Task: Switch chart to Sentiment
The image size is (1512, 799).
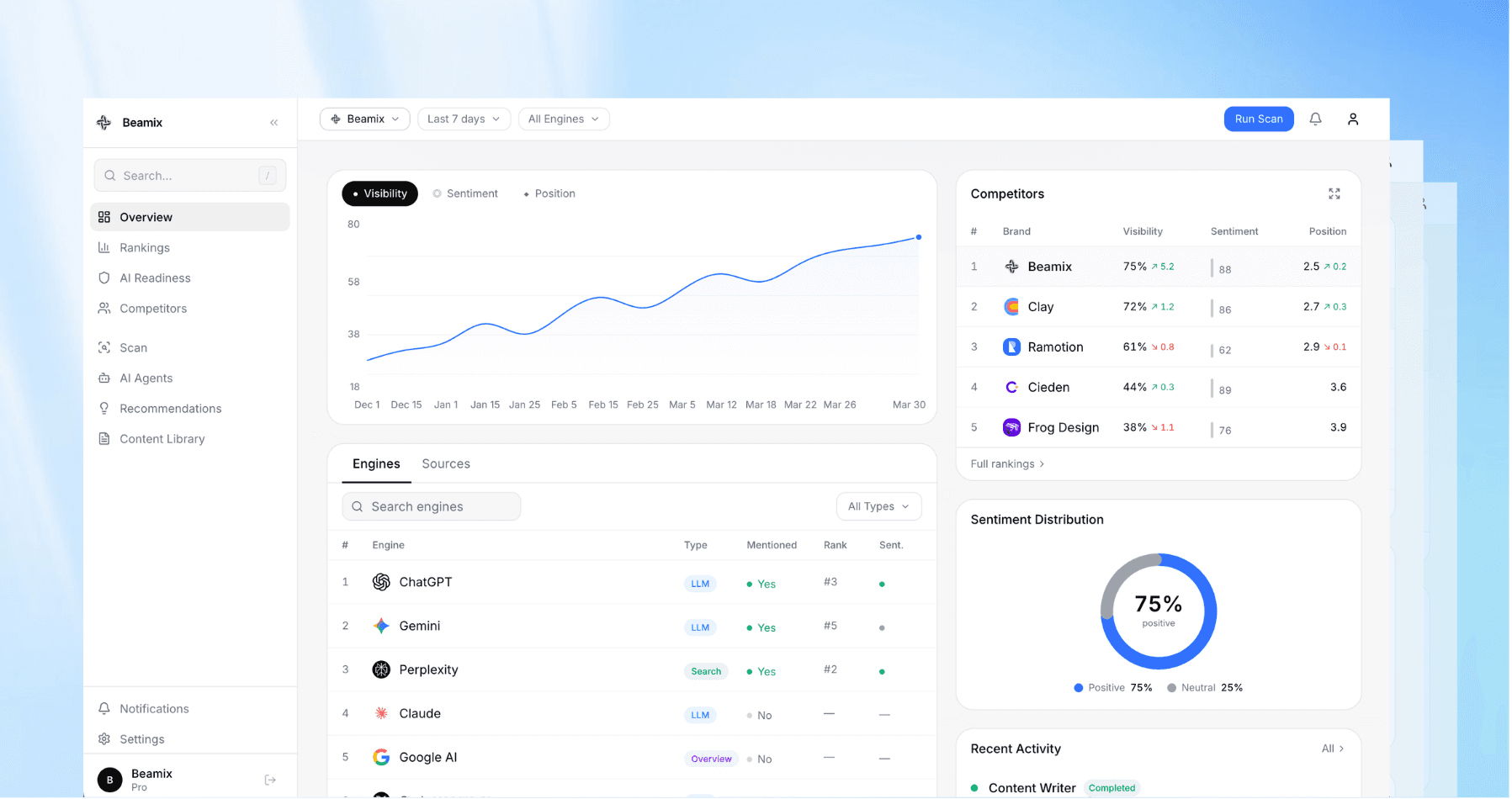Action: click(x=466, y=194)
